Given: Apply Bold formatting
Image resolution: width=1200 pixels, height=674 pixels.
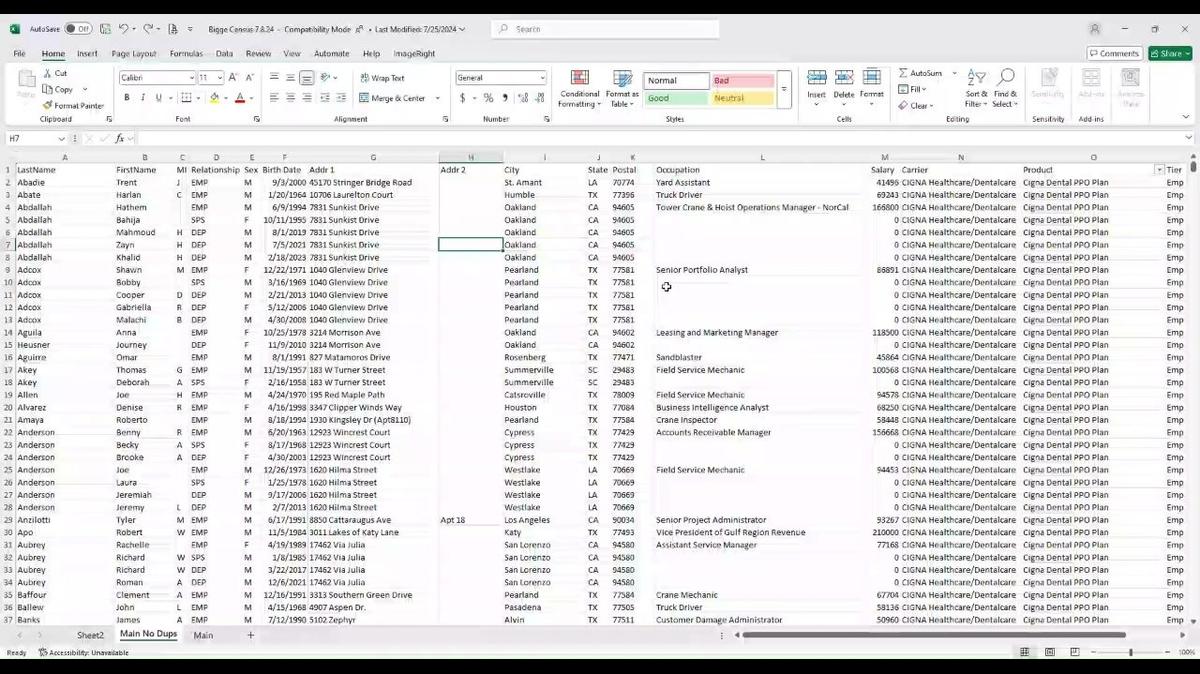Looking at the screenshot, I should pos(127,98).
